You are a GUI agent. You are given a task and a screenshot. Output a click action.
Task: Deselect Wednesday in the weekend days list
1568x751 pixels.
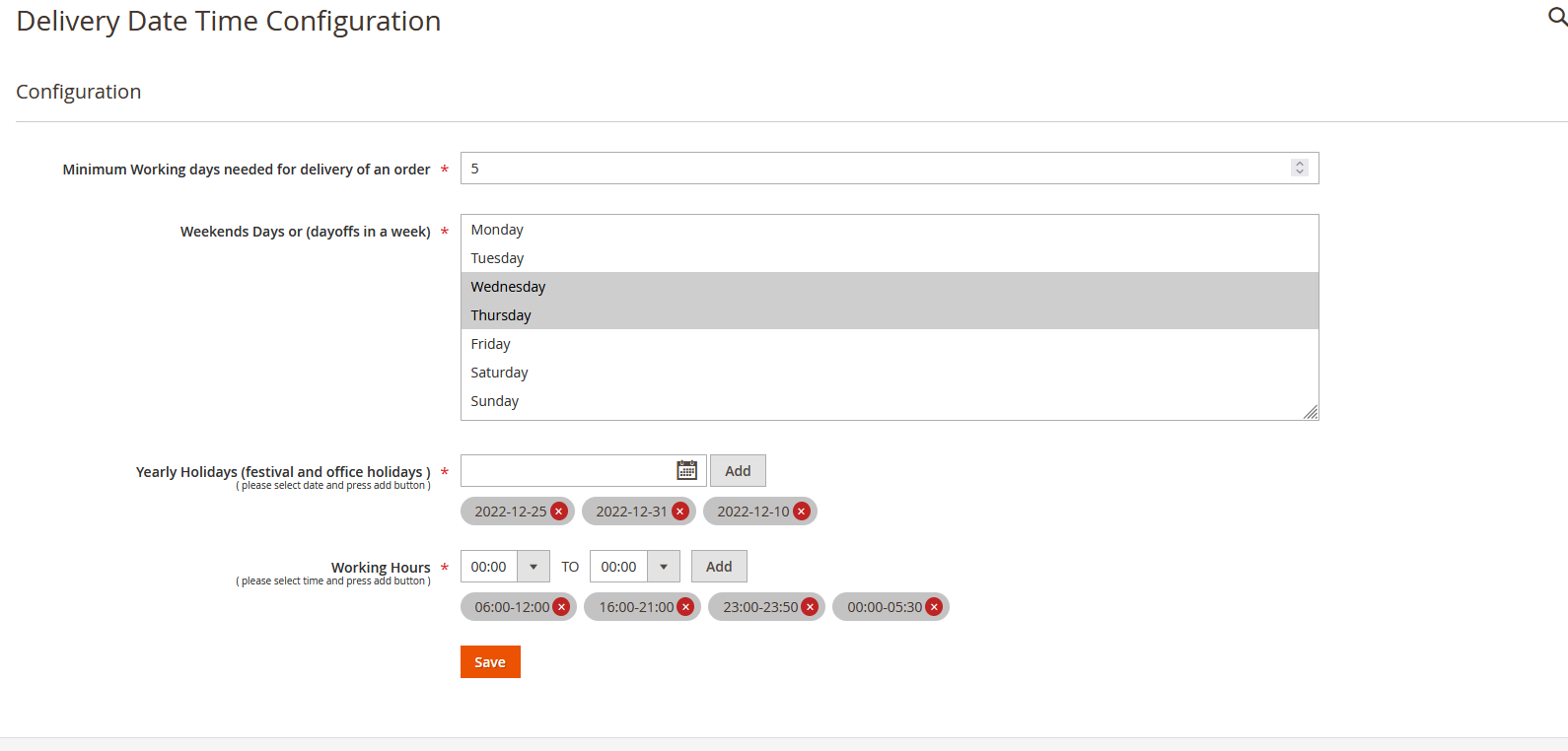tap(508, 287)
